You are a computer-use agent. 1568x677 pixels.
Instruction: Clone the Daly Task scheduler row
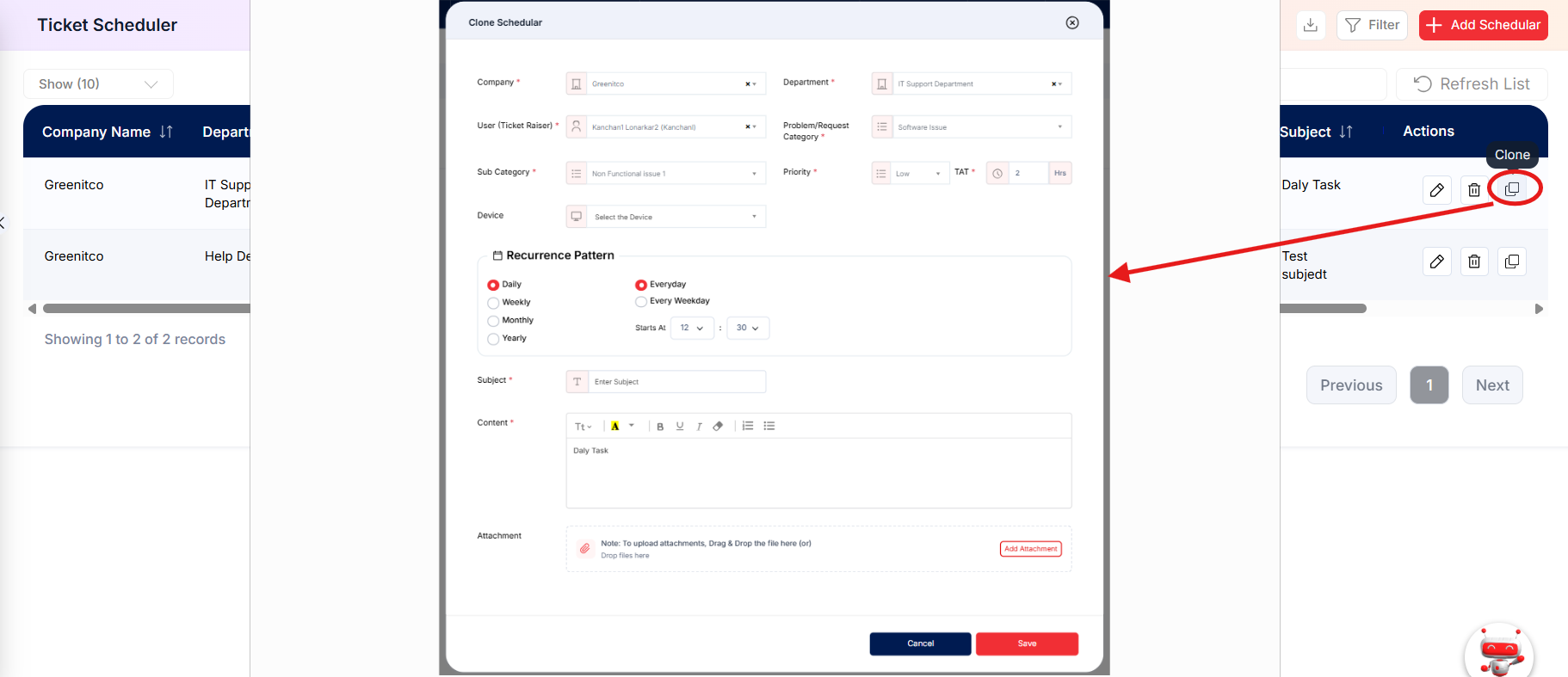point(1512,189)
